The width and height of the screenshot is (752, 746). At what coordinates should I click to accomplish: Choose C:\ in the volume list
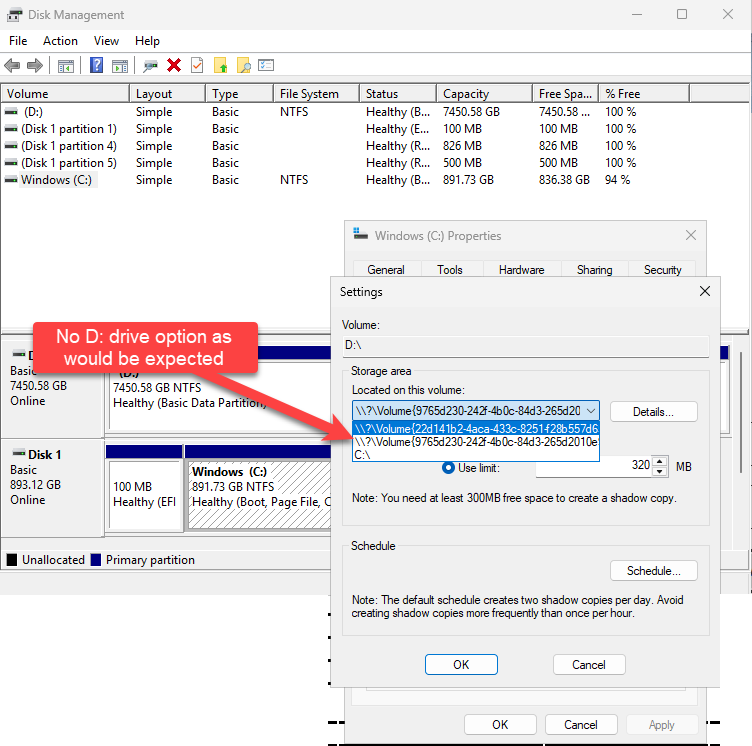coord(476,454)
